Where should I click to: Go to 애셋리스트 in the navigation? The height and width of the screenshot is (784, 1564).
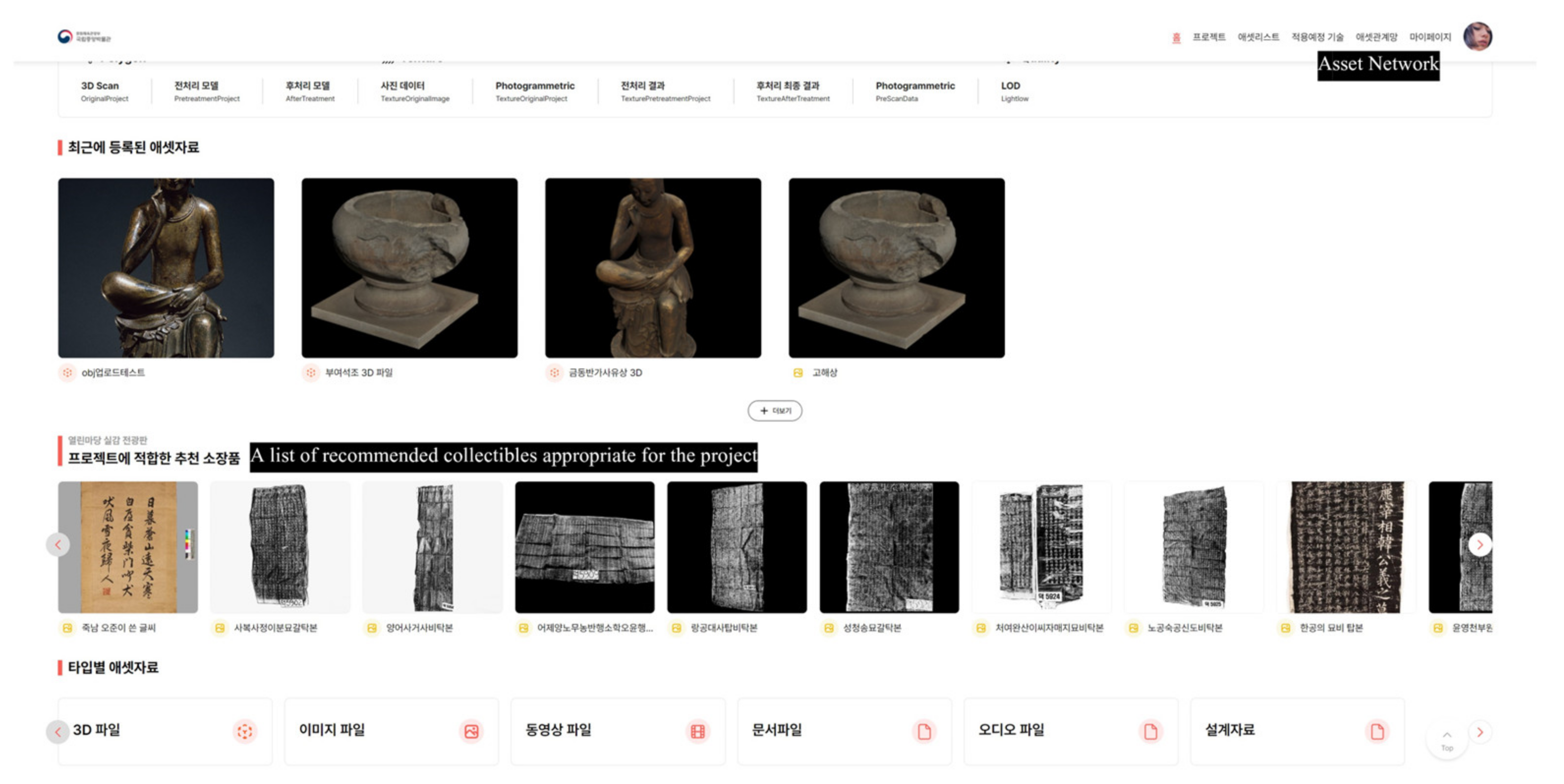[1258, 36]
